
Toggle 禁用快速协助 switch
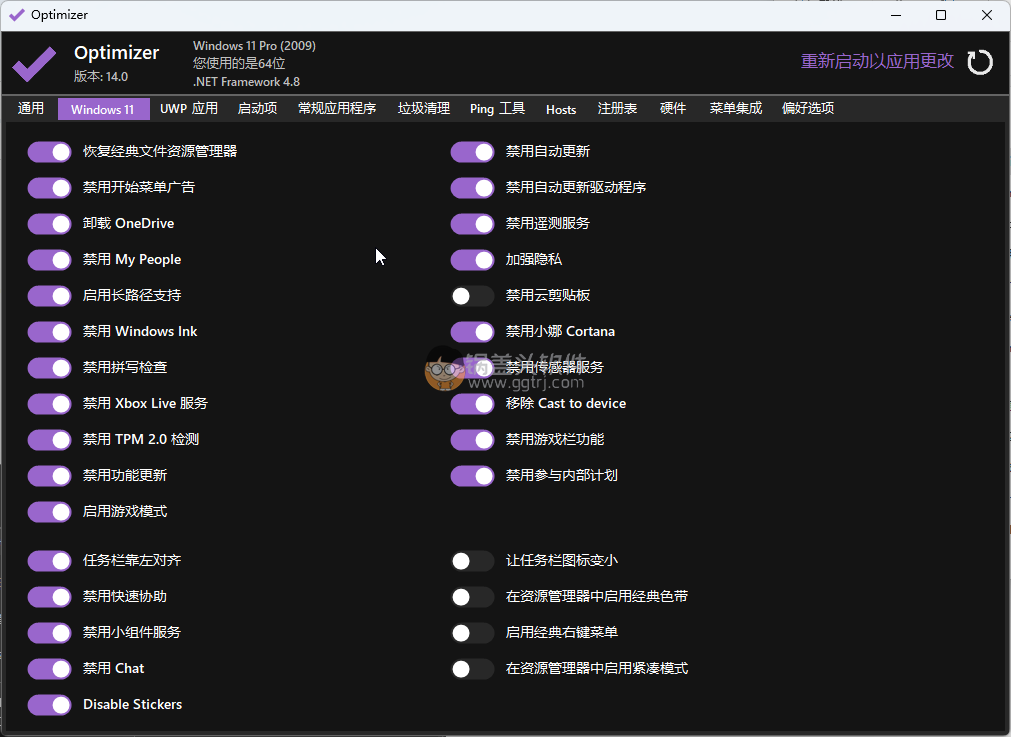click(50, 597)
